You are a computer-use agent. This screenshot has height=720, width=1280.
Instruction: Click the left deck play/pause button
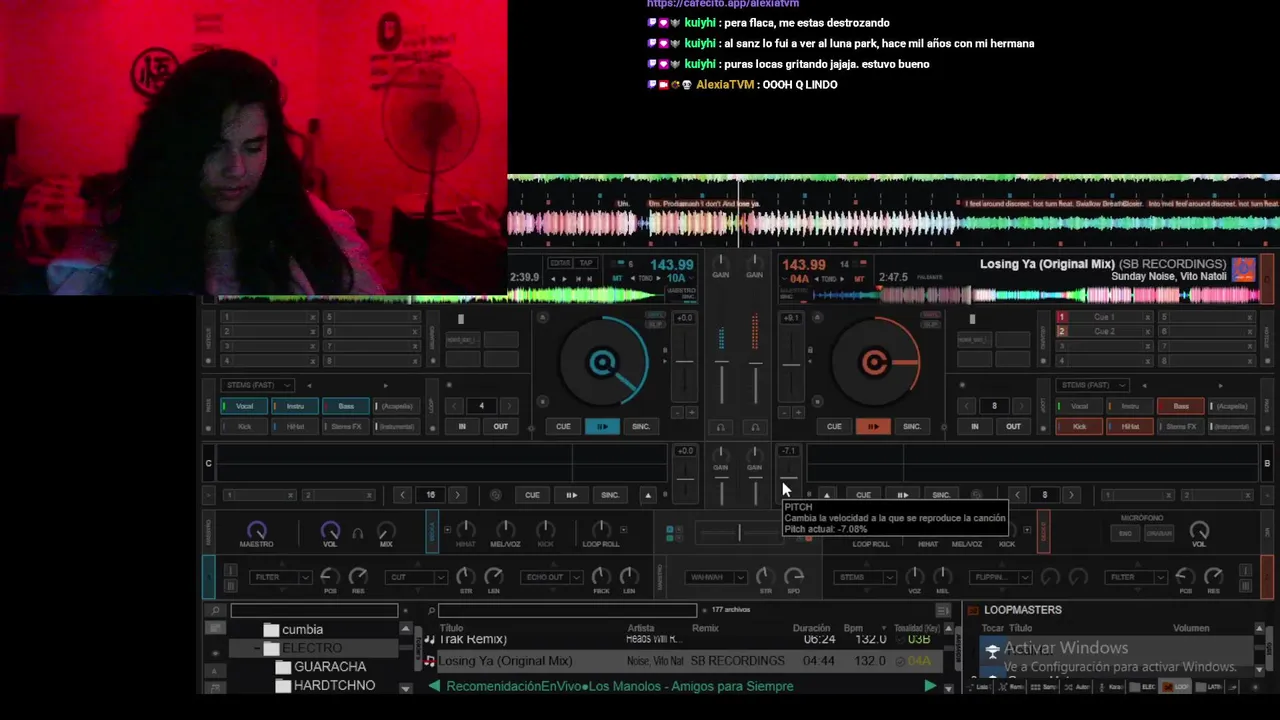[602, 426]
